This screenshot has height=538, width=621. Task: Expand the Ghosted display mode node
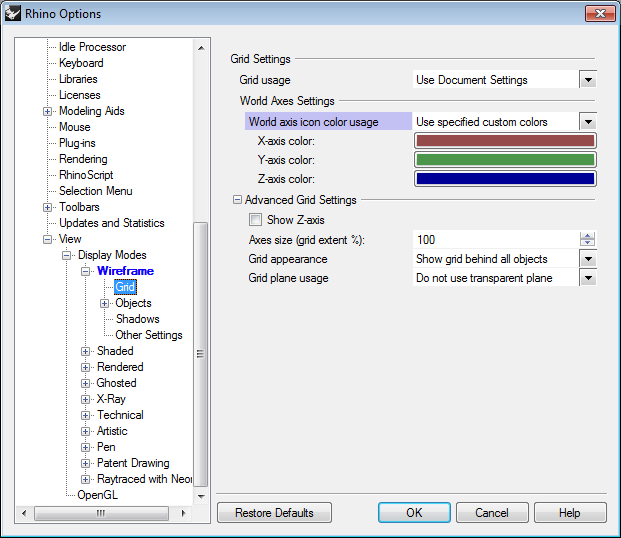(x=85, y=383)
